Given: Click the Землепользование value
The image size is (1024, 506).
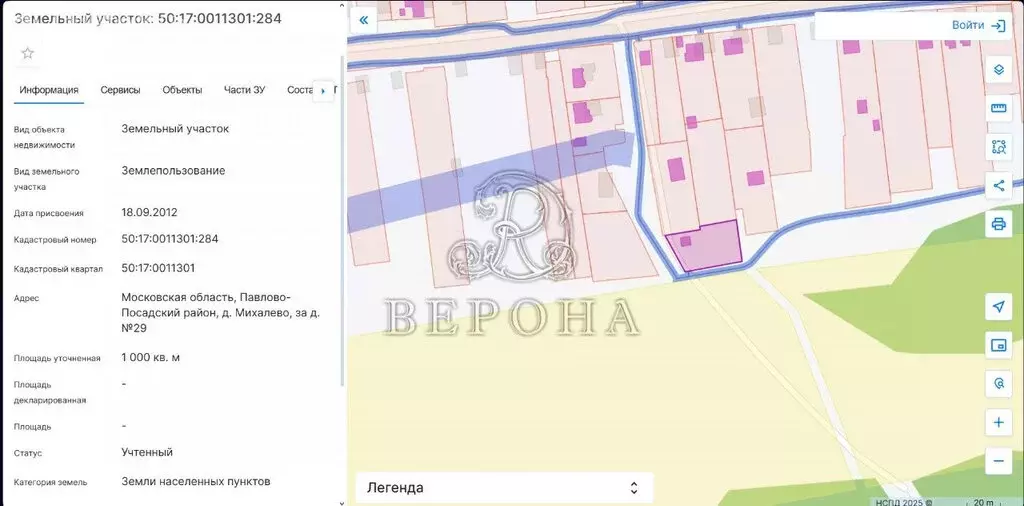Looking at the screenshot, I should coord(173,170).
